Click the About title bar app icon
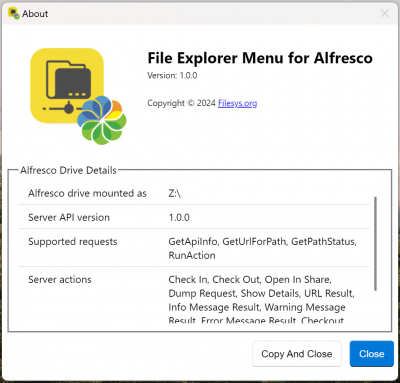400x383 pixels. [14, 13]
